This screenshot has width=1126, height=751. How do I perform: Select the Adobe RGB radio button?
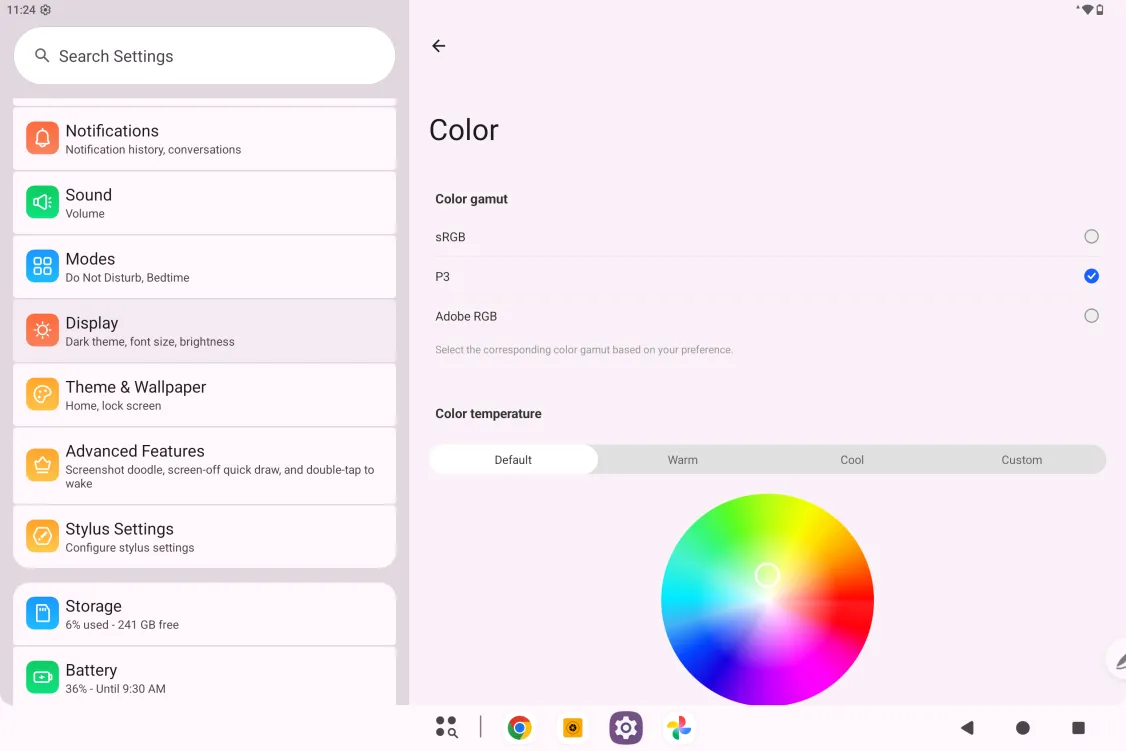click(1091, 315)
